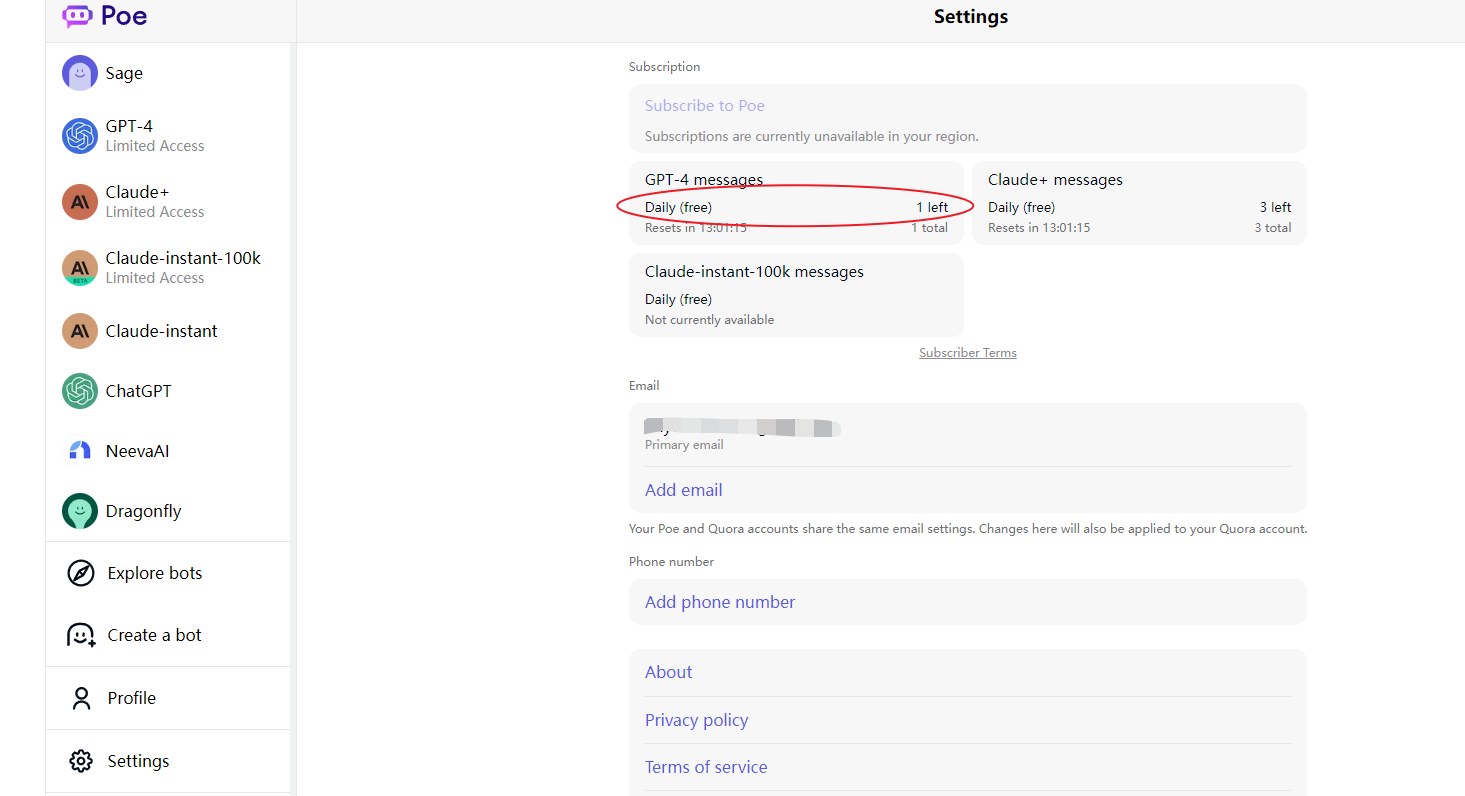This screenshot has height=796, width=1465.
Task: Click the Explore bots compass icon
Action: (81, 573)
